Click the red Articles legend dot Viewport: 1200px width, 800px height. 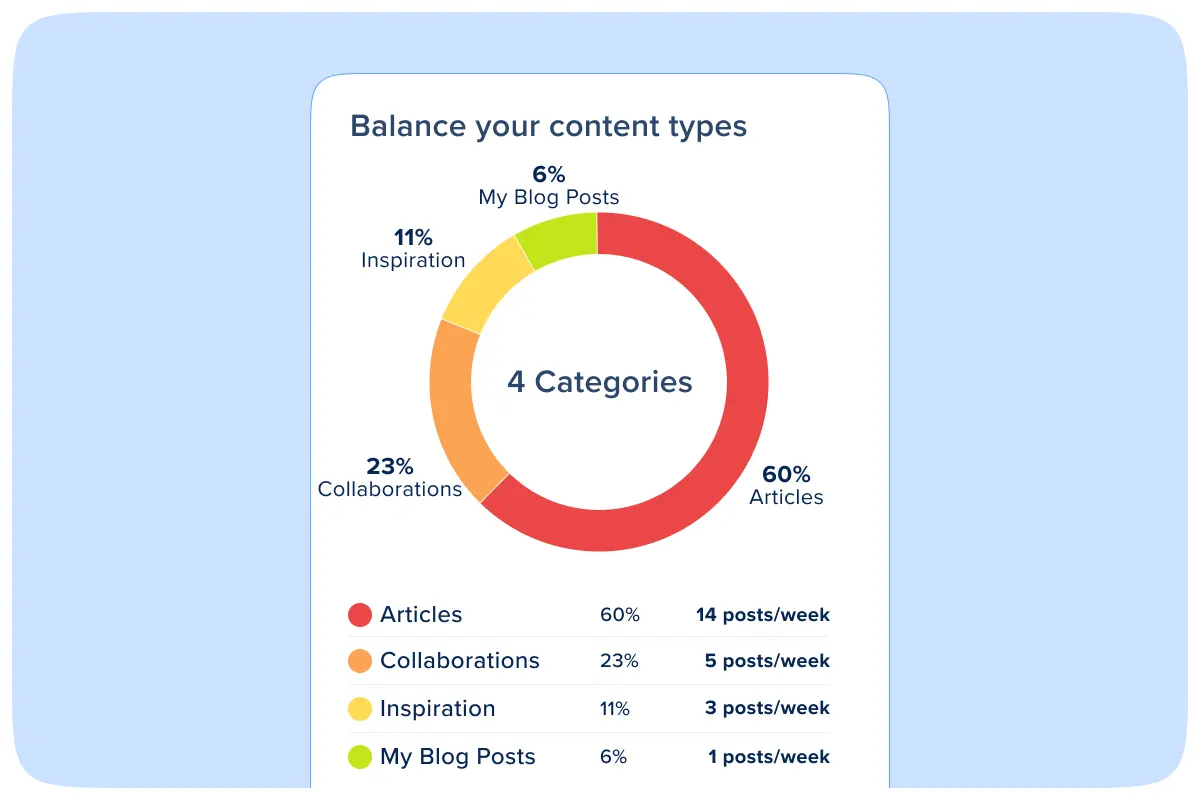360,614
